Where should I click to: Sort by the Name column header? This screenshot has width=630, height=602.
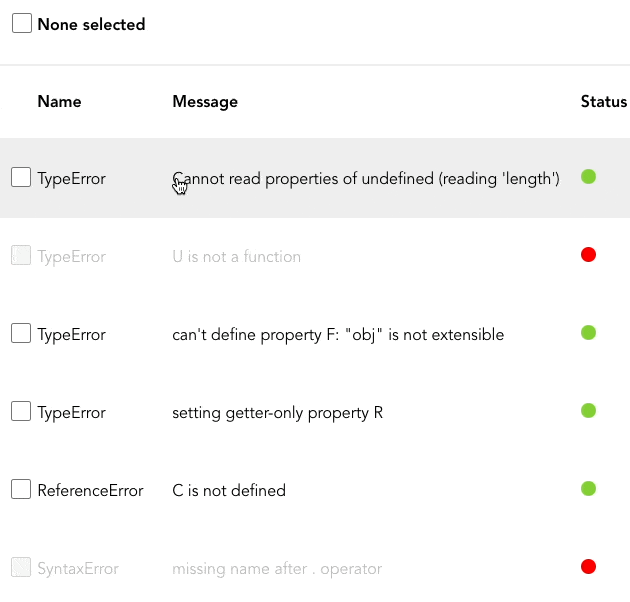coord(59,101)
